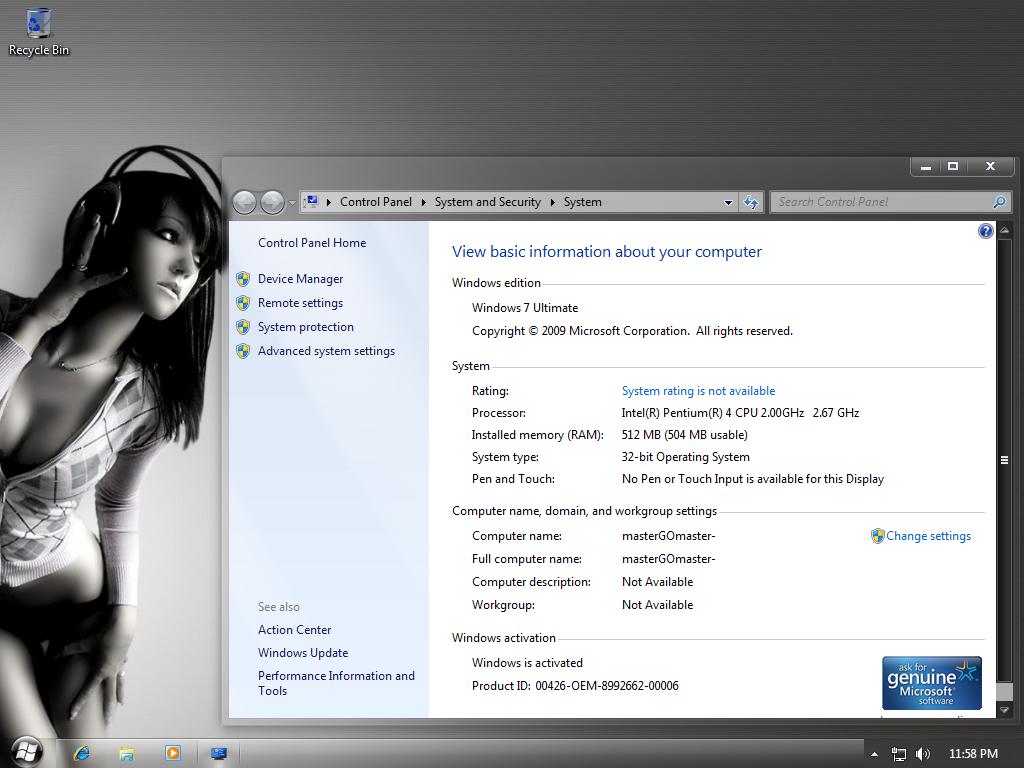
Task: Open Windows Media Player on taskbar
Action: coord(172,754)
